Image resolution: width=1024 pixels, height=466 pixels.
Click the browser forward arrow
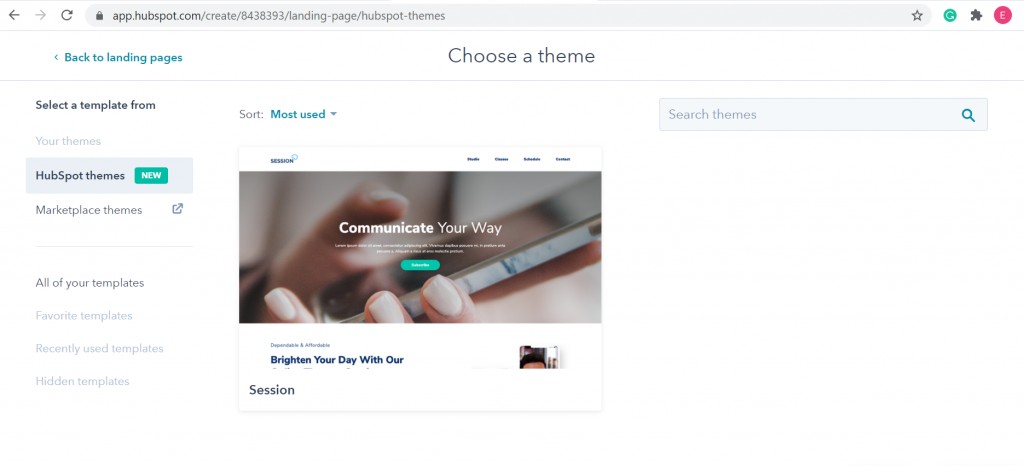pos(40,15)
